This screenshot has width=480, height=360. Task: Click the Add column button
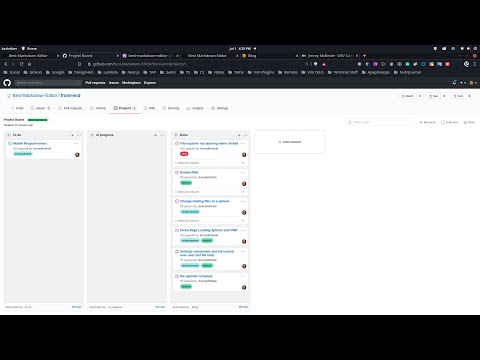point(290,142)
